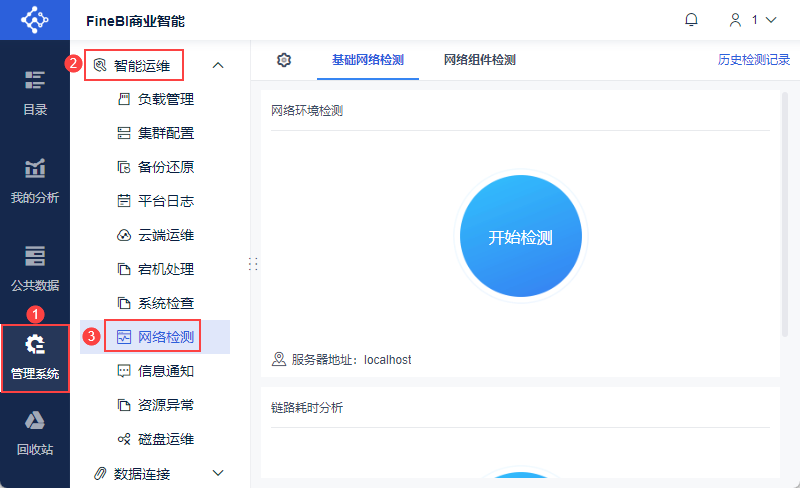Click FineBI商业智能 title text
Screen dimensions: 800x488
[x=135, y=21]
